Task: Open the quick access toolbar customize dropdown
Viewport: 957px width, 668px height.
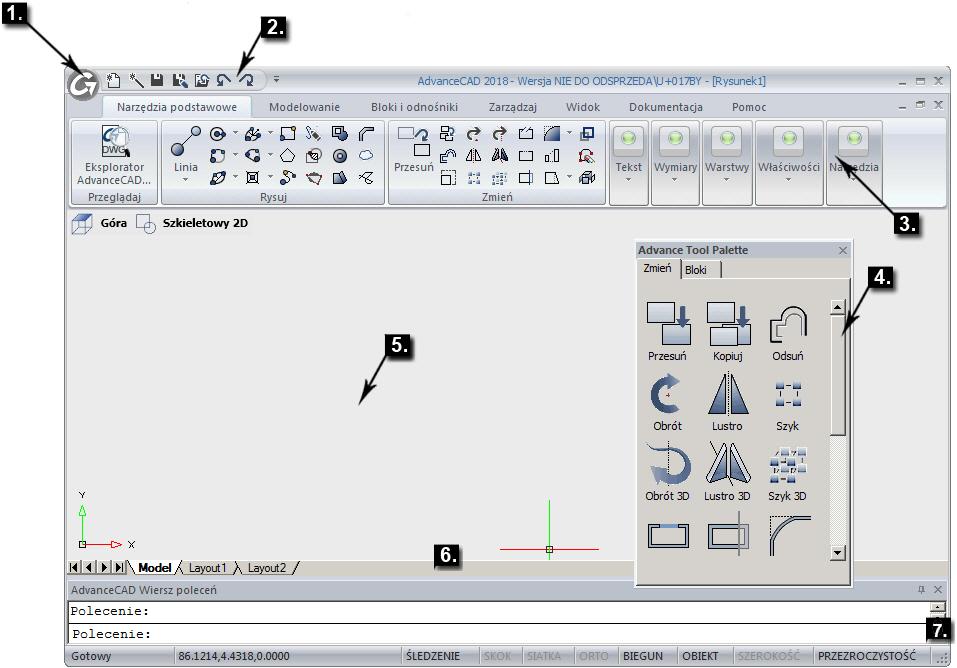Action: (276, 79)
